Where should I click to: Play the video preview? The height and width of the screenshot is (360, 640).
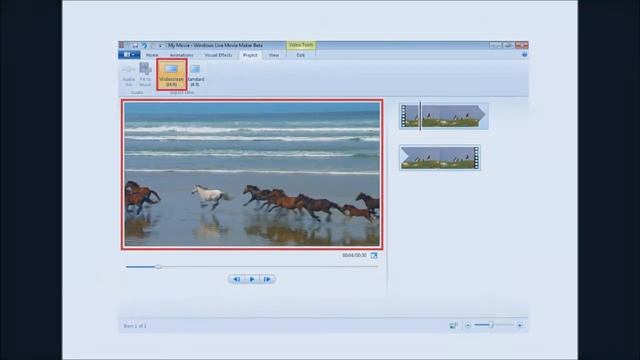252,279
